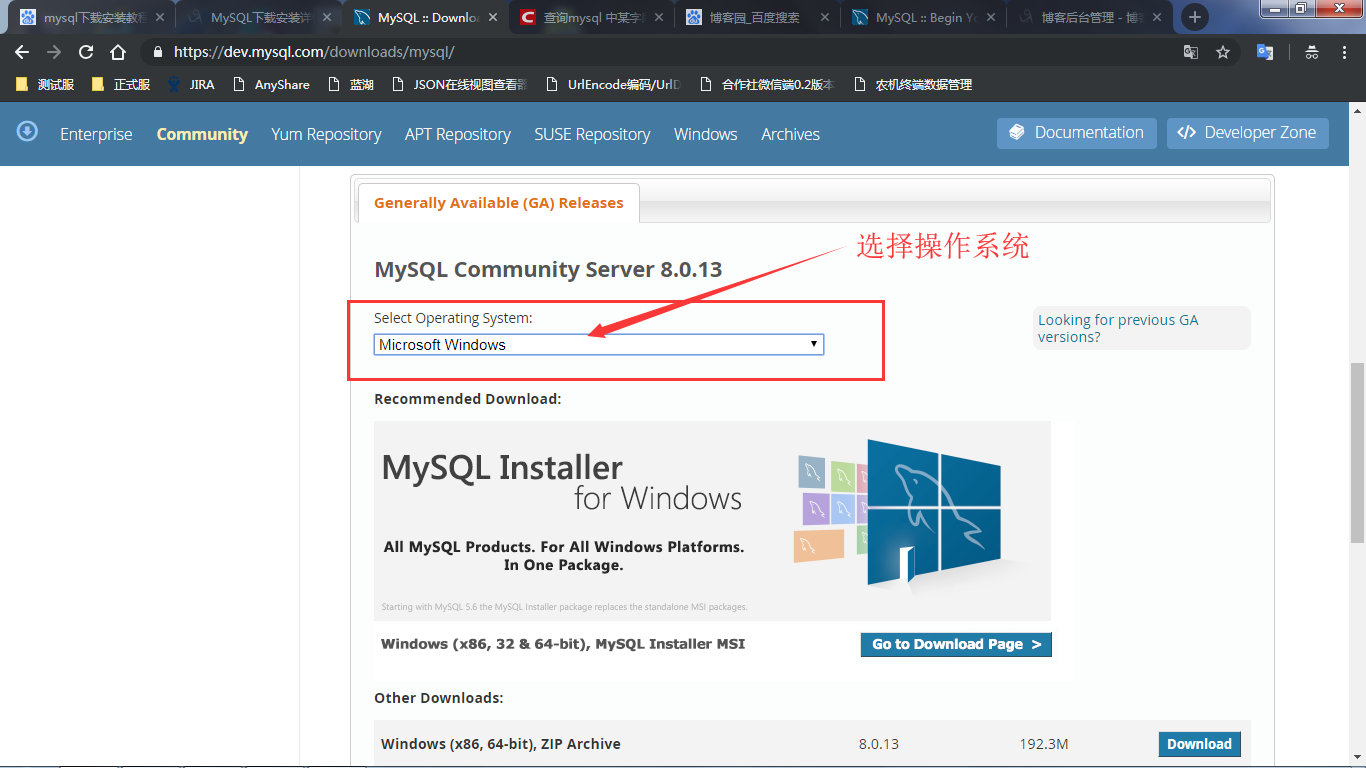1366x768 pixels.
Task: Click the MySQL Installer for Windows banner
Action: tap(712, 520)
